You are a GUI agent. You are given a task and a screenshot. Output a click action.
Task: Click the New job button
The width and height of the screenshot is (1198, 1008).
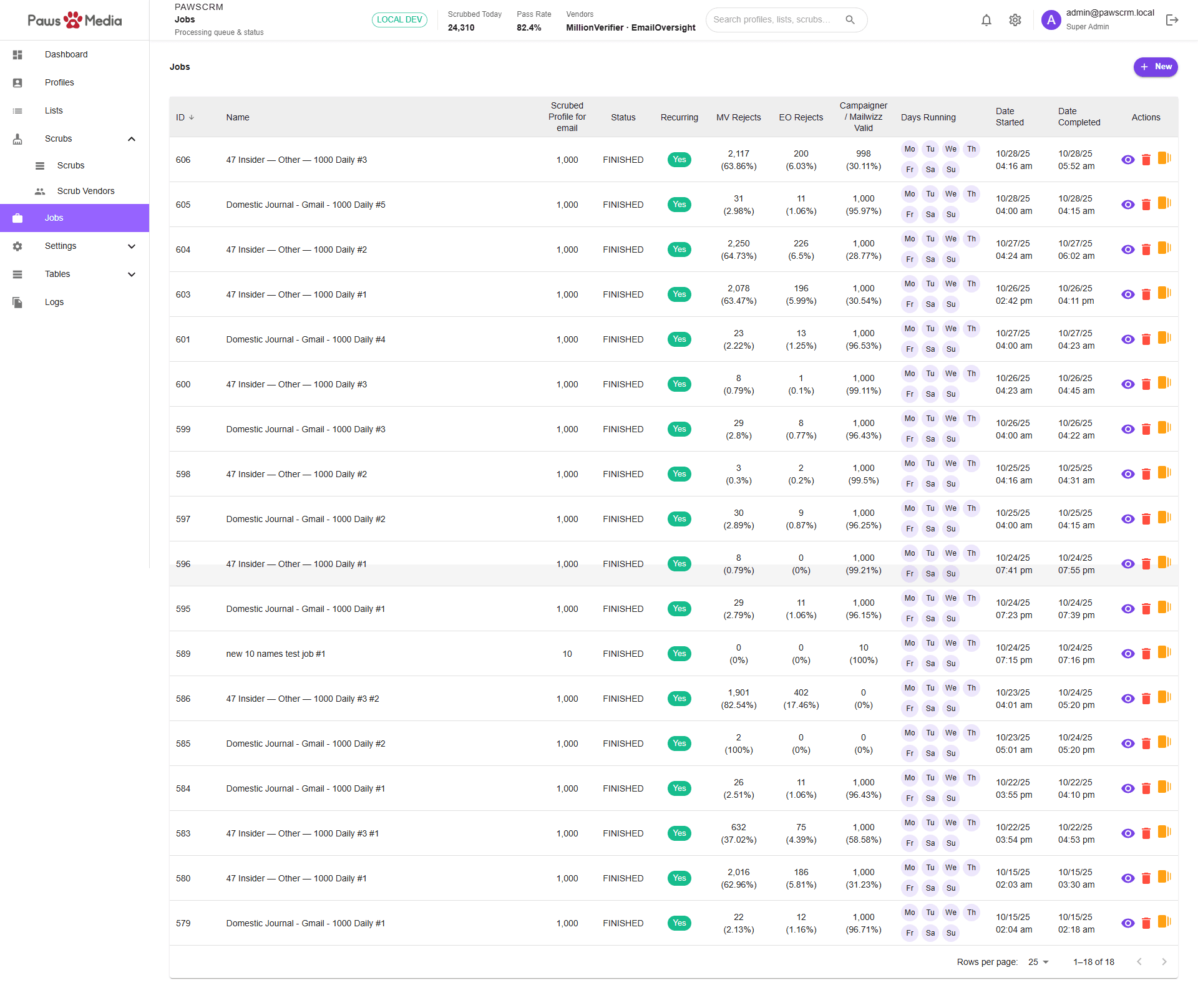1155,67
